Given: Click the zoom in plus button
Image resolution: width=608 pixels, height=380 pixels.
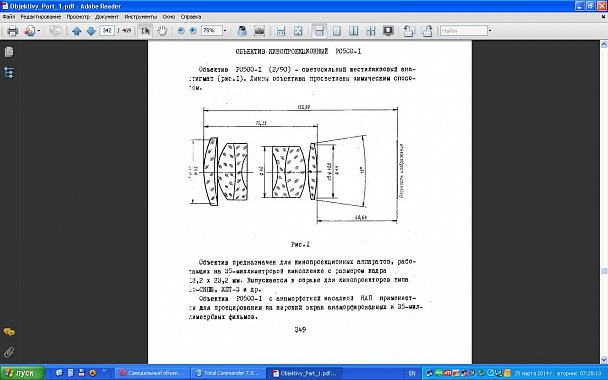Looking at the screenshot, I should tap(193, 31).
